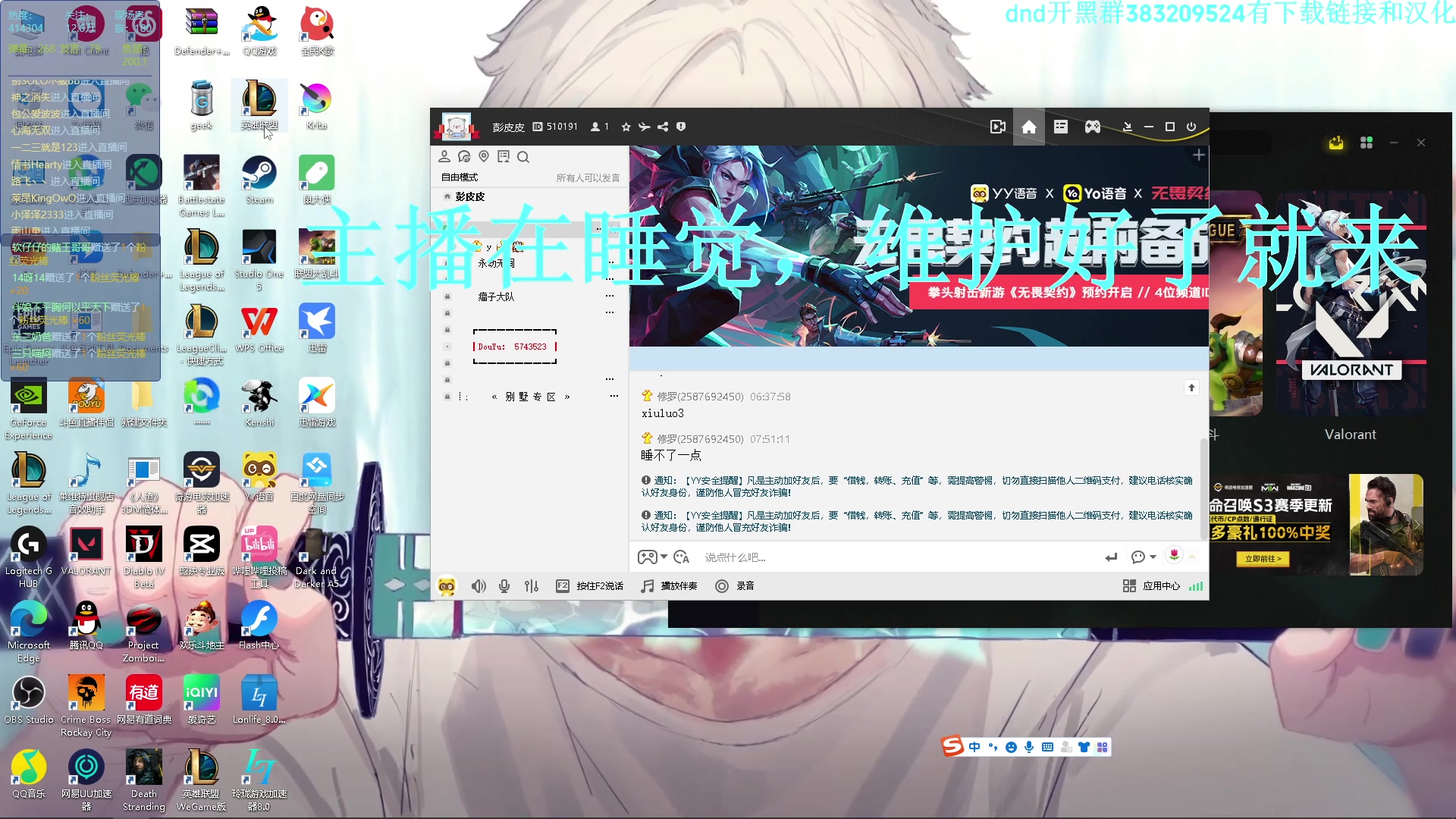Image resolution: width=1456 pixels, height=819 pixels.
Task: Share the channel via the share icon
Action: click(x=663, y=127)
